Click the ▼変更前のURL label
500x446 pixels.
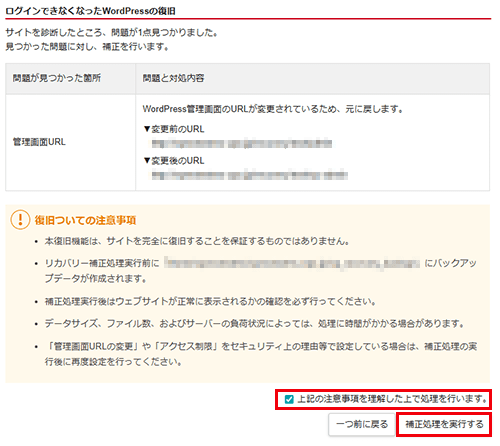(174, 129)
